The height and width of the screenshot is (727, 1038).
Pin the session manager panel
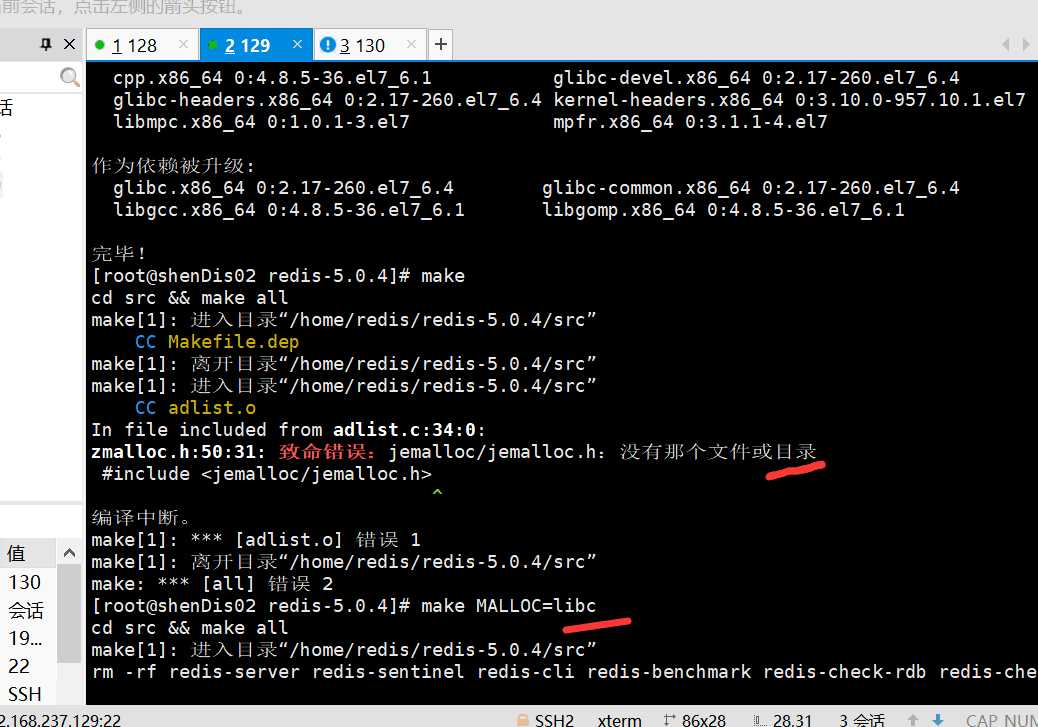(46, 45)
